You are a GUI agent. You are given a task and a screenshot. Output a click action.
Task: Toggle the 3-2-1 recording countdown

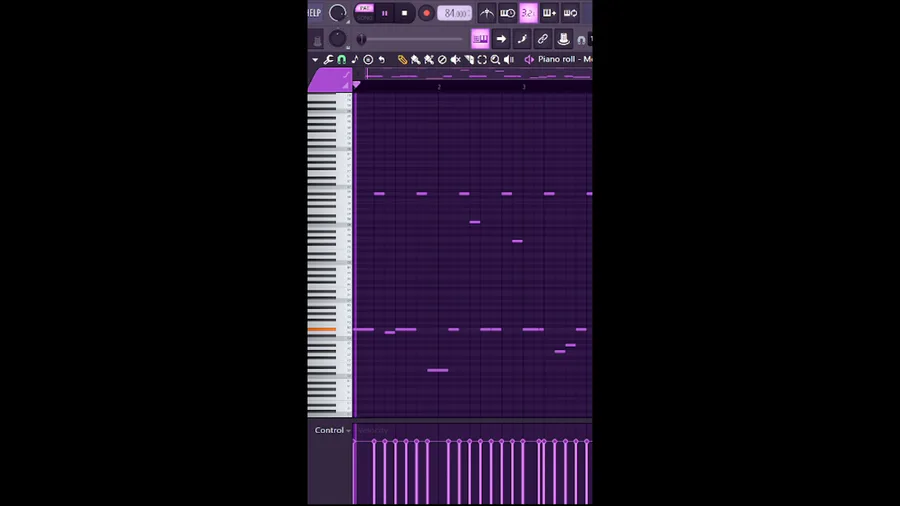(x=528, y=13)
